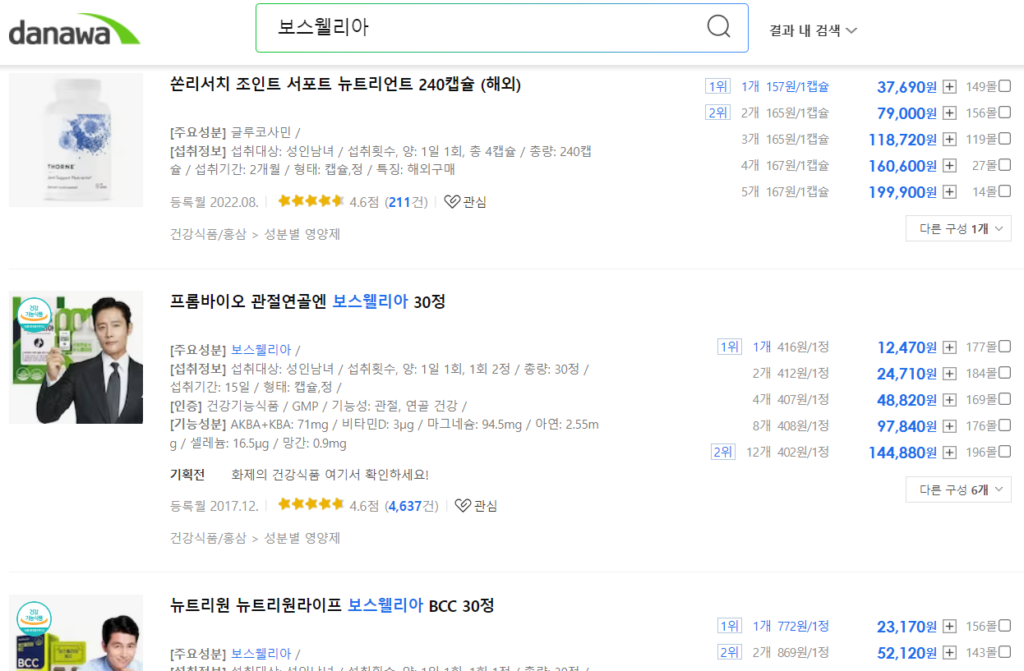Click plus icon next to 79,000원
This screenshot has height=671, width=1024.
[x=950, y=113]
